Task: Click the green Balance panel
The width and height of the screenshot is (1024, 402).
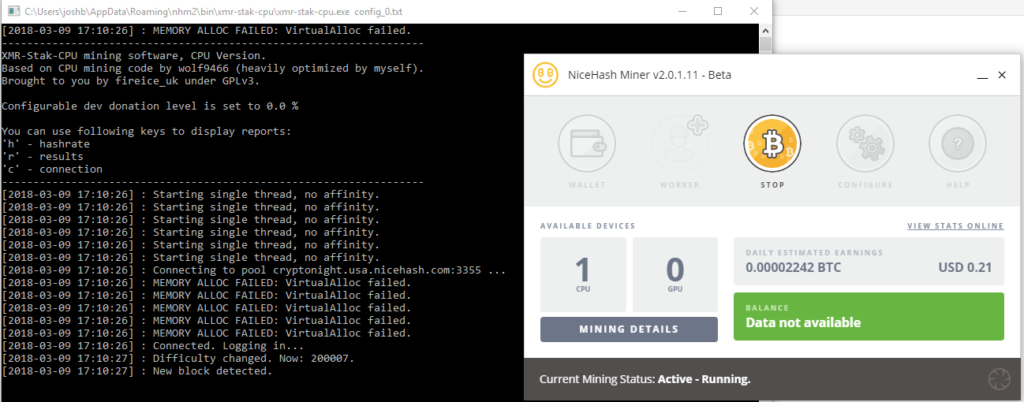Action: [869, 317]
